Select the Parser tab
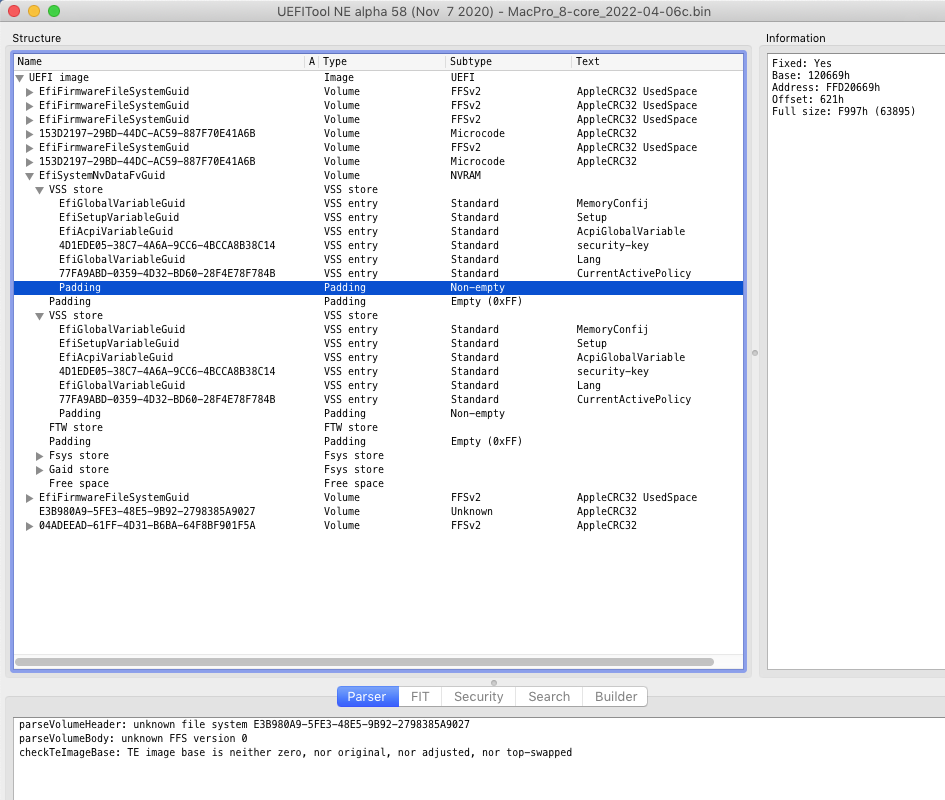 point(367,697)
